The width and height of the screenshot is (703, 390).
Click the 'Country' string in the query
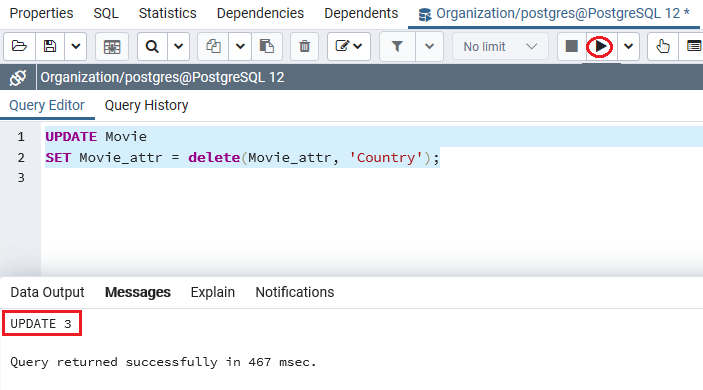(386, 158)
